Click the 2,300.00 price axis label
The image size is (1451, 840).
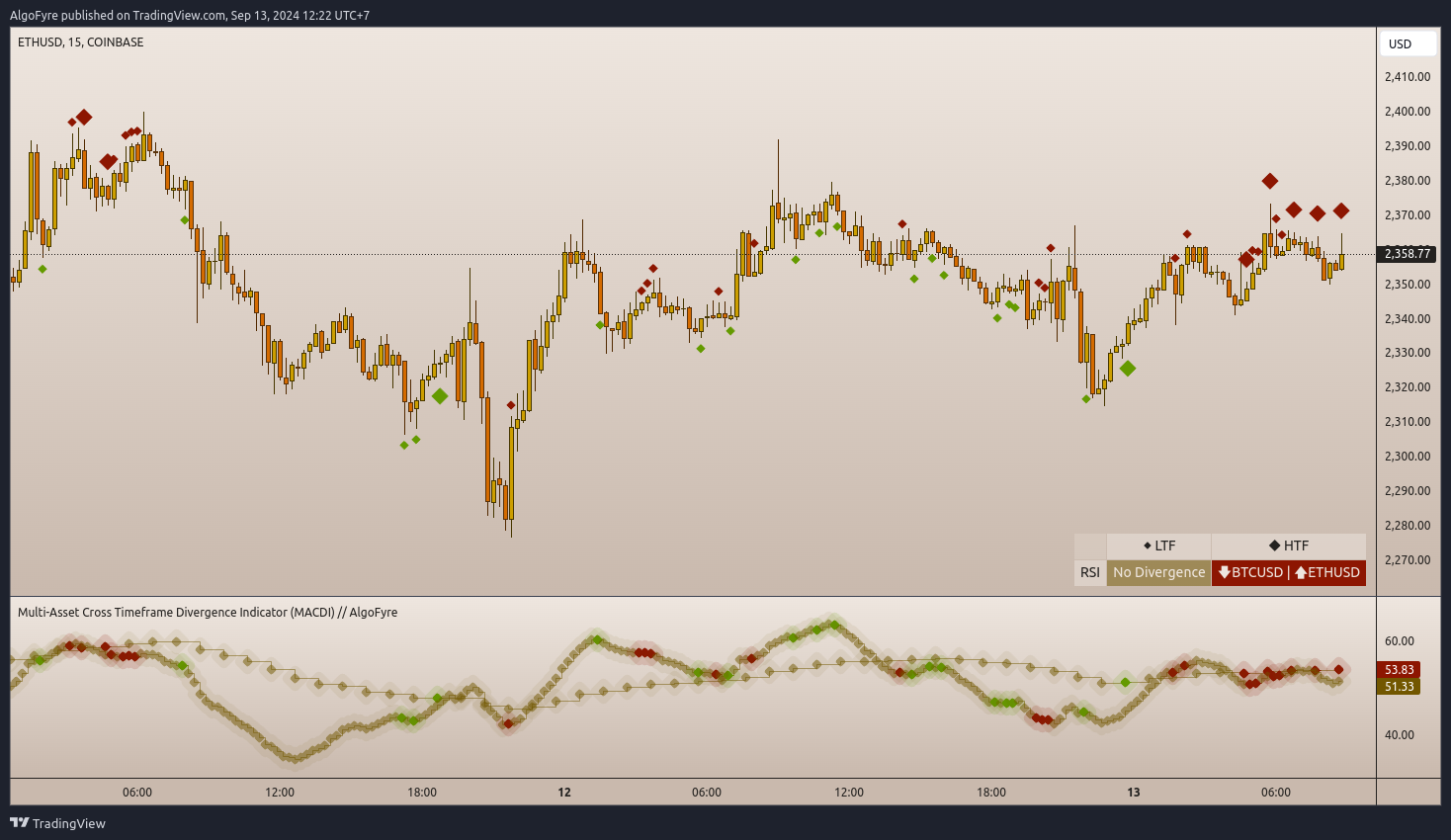click(x=1408, y=457)
